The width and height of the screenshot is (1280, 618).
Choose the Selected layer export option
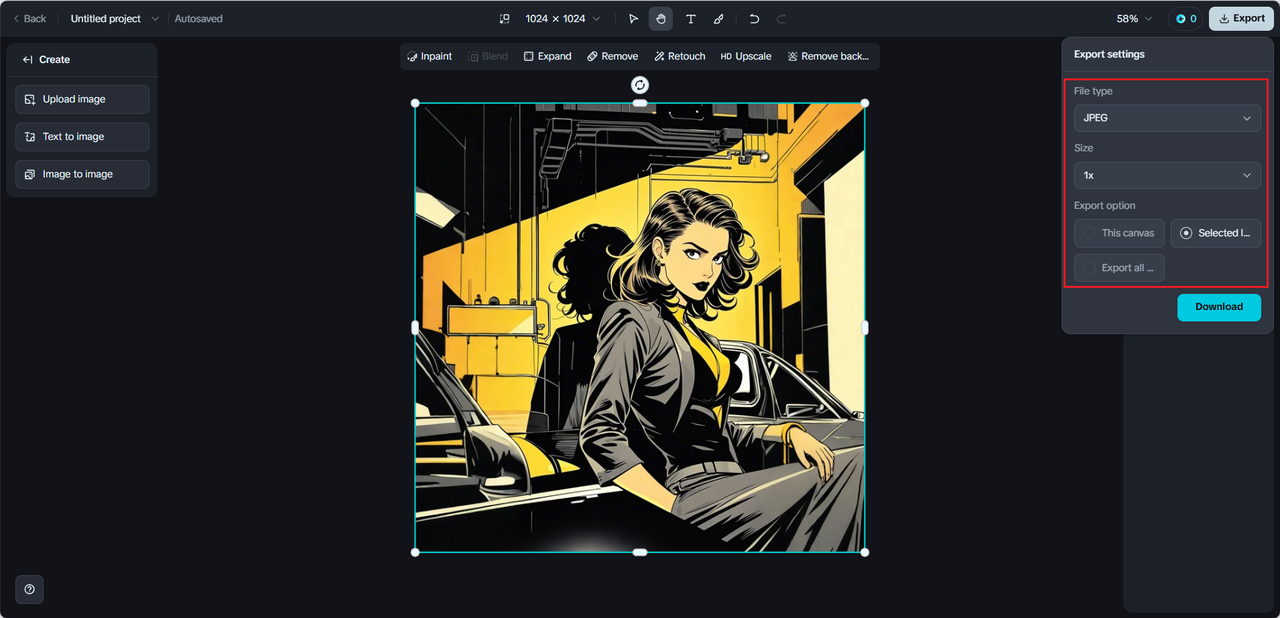coord(1216,233)
